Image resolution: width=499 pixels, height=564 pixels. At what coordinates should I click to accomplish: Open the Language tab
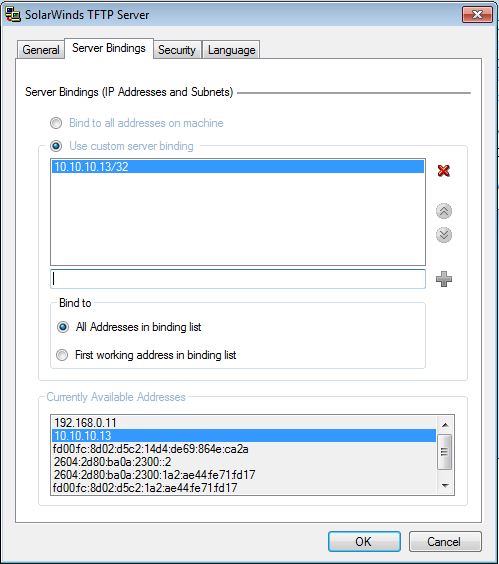click(x=231, y=50)
